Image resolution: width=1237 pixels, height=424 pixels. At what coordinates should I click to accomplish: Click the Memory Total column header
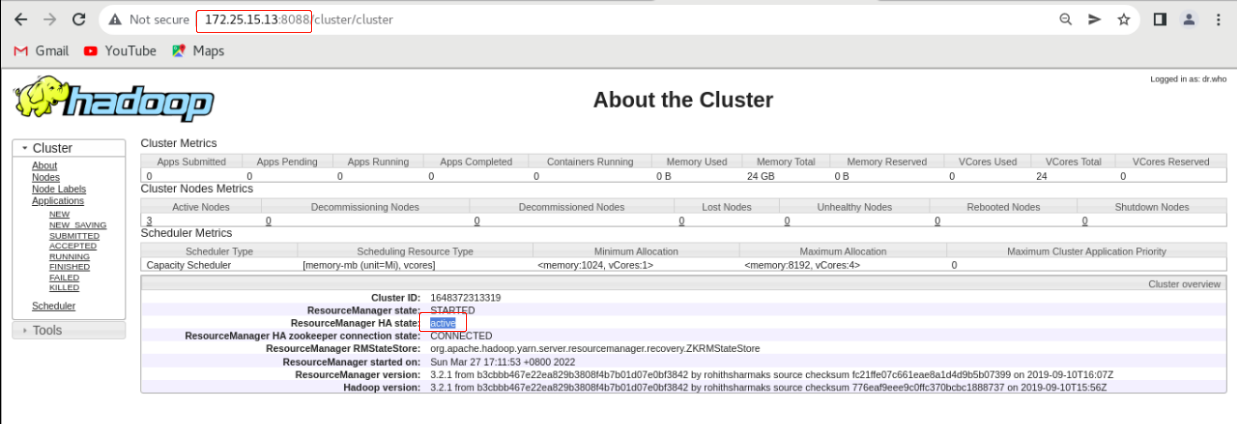point(786,162)
